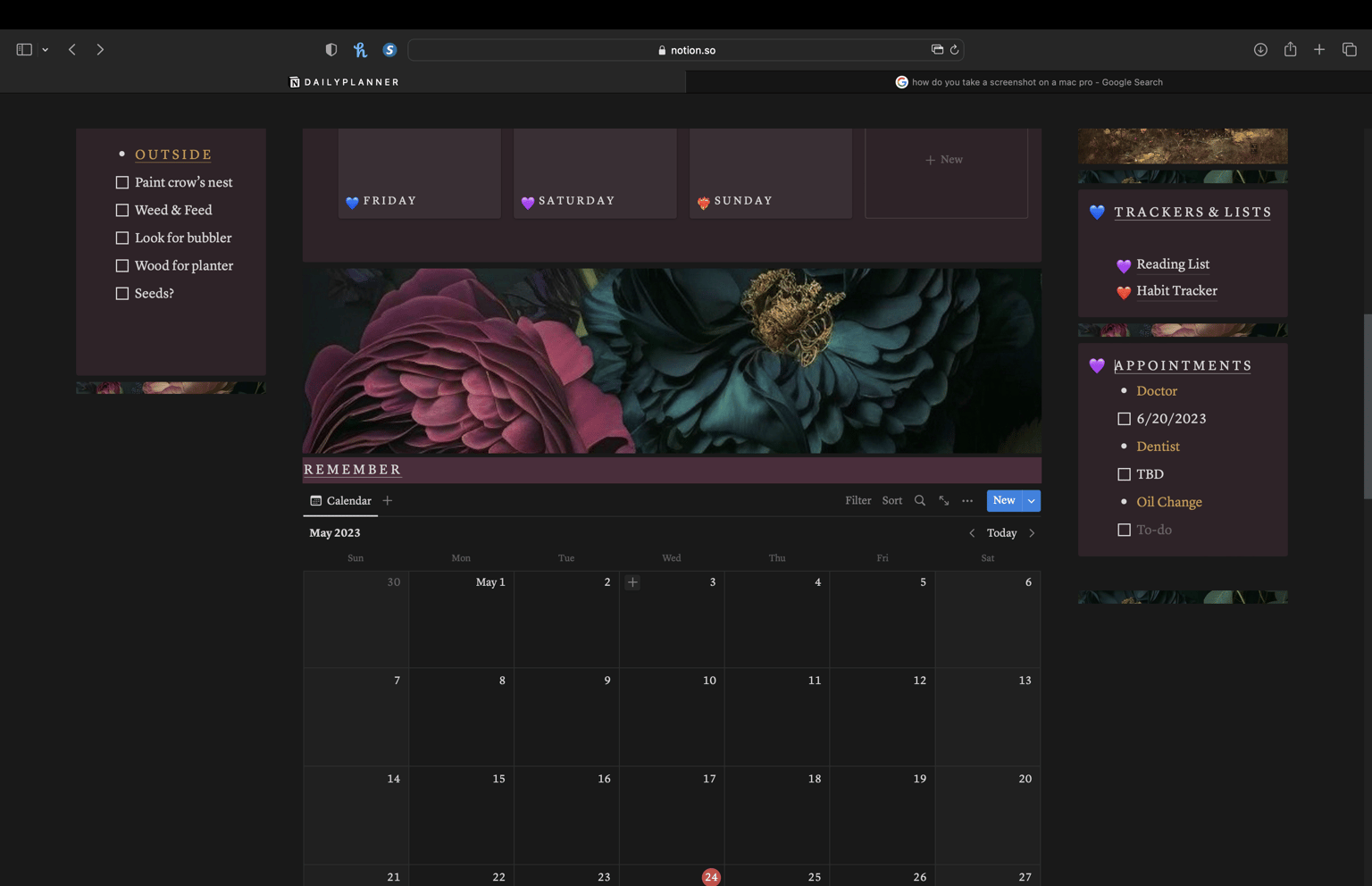
Task: Click the May 1 calendar cell
Action: pyautogui.click(x=461, y=620)
